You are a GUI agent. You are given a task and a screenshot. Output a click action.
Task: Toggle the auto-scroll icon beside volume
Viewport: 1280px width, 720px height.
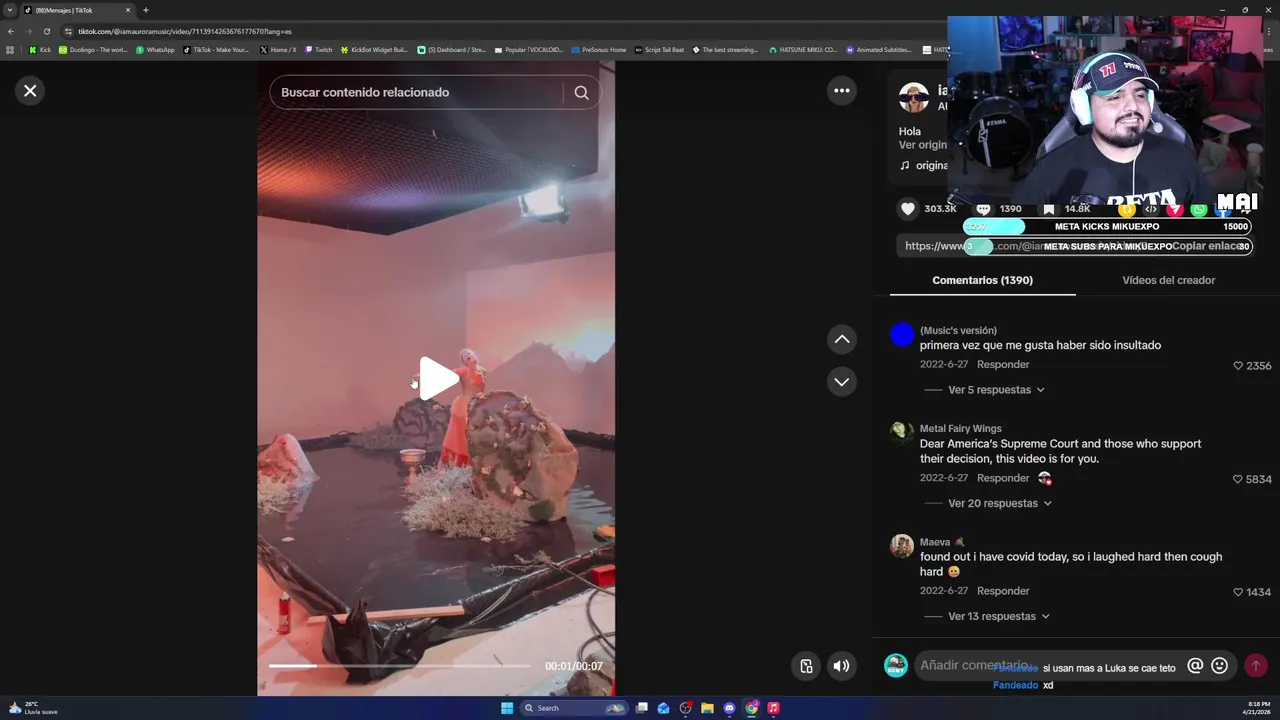click(806, 666)
